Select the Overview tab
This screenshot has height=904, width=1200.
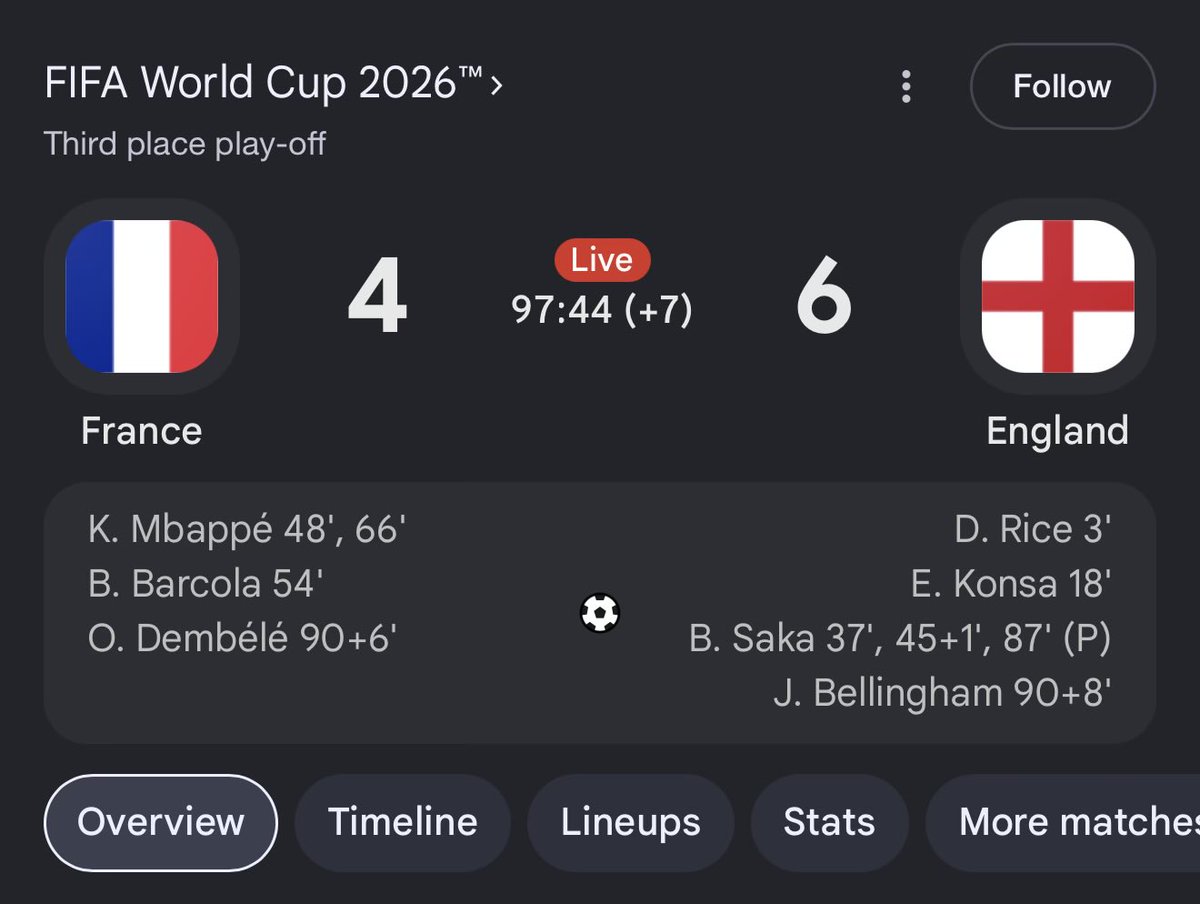(160, 822)
